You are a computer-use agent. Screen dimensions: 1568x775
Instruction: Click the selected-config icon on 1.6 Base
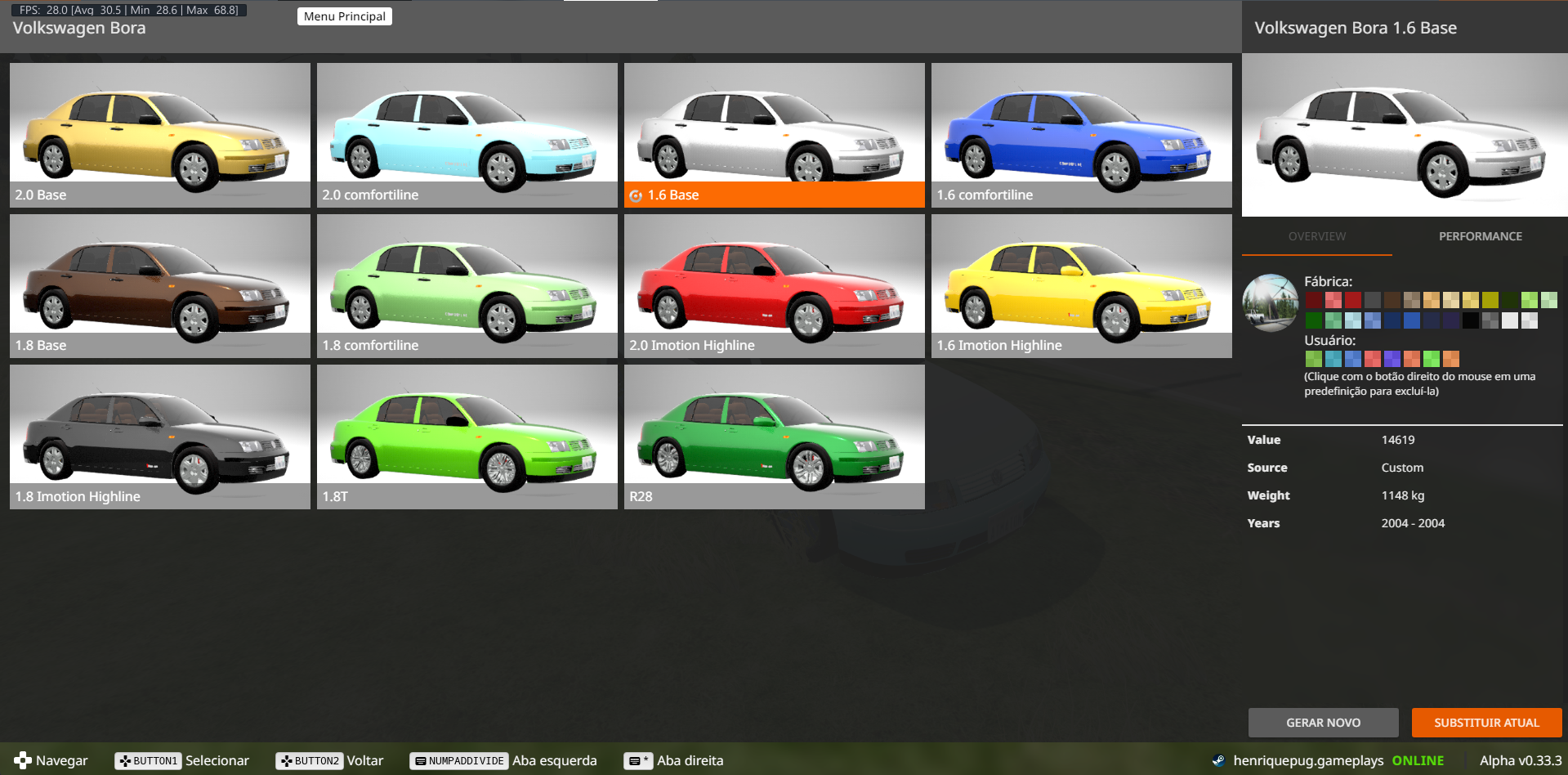[x=636, y=195]
